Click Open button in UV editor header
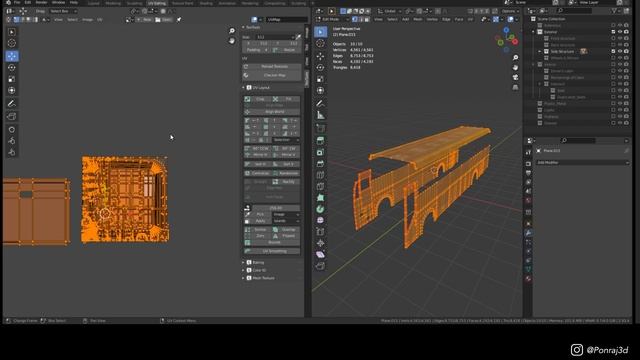The width and height of the screenshot is (640, 360). (x=164, y=20)
